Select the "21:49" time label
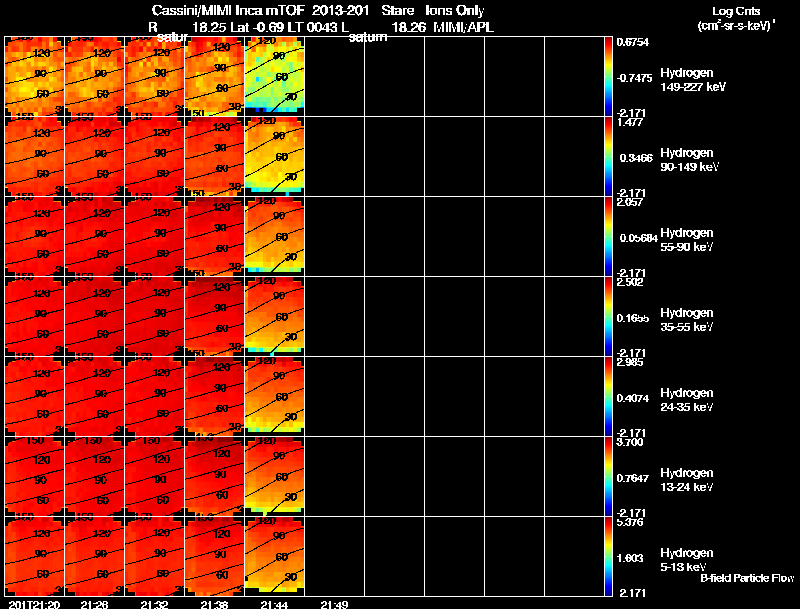 (334, 604)
